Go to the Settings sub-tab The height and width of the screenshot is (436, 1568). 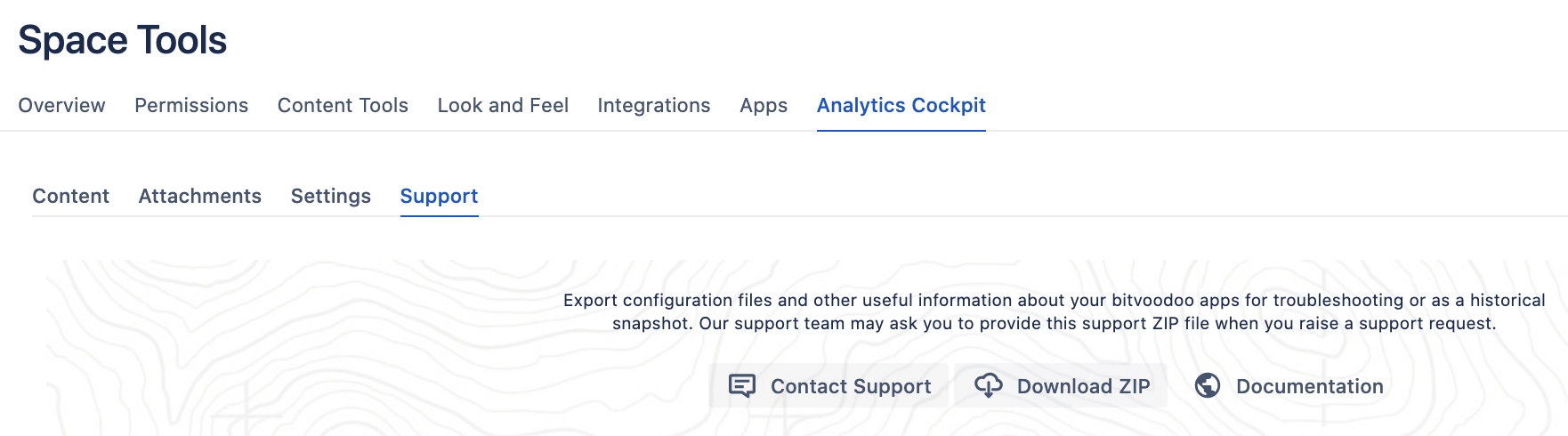pos(330,196)
